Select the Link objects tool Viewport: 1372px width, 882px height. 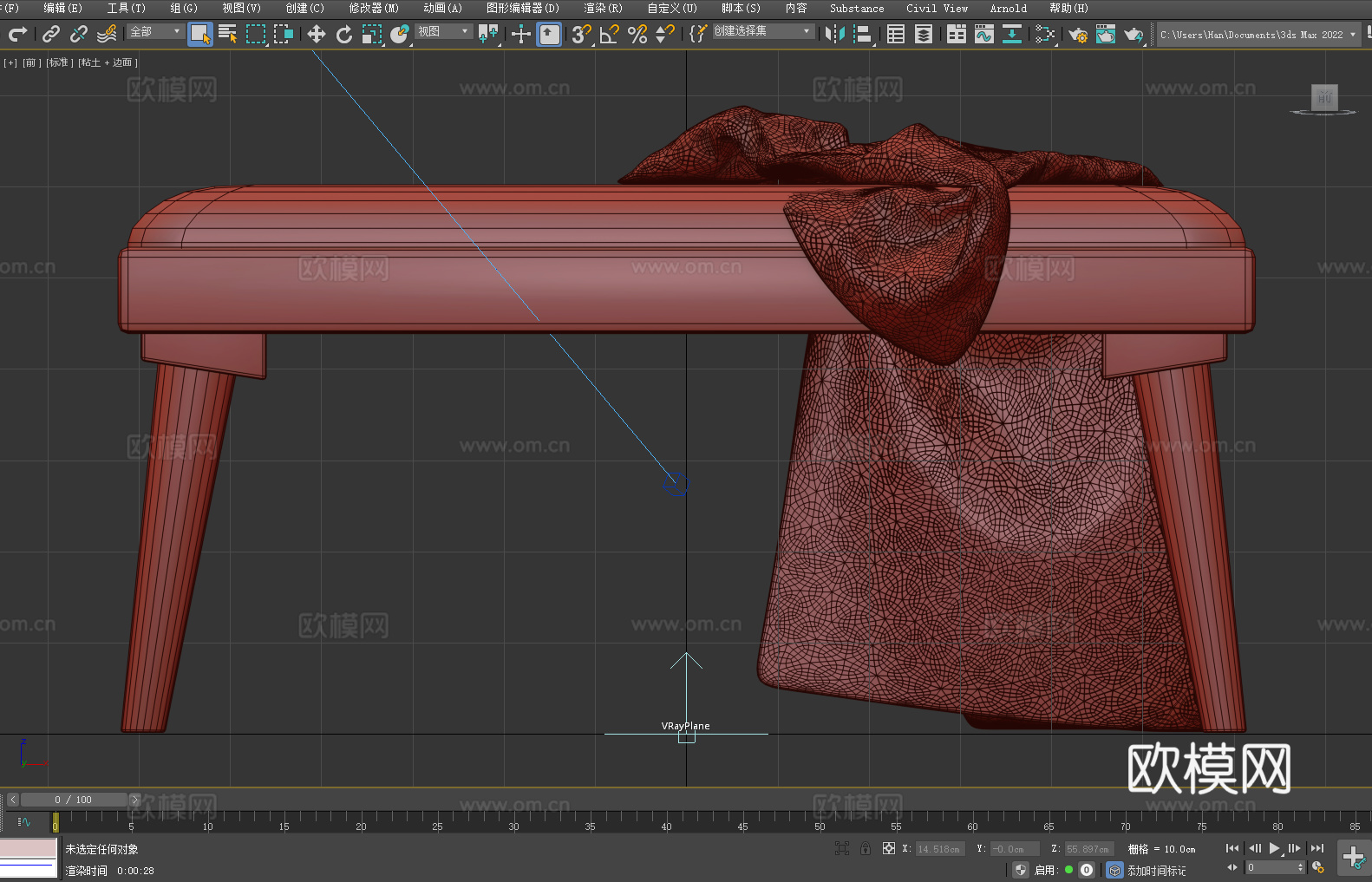click(51, 34)
